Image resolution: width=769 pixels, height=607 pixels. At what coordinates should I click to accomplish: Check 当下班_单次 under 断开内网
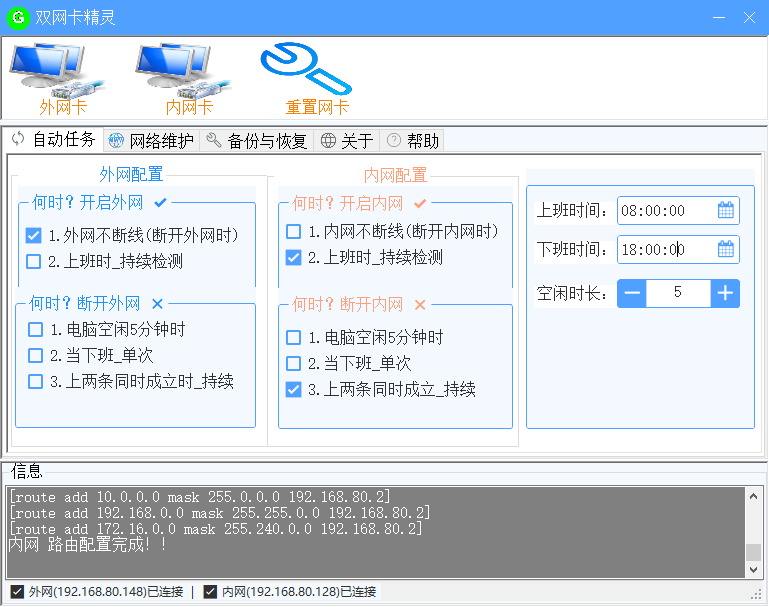(293, 364)
